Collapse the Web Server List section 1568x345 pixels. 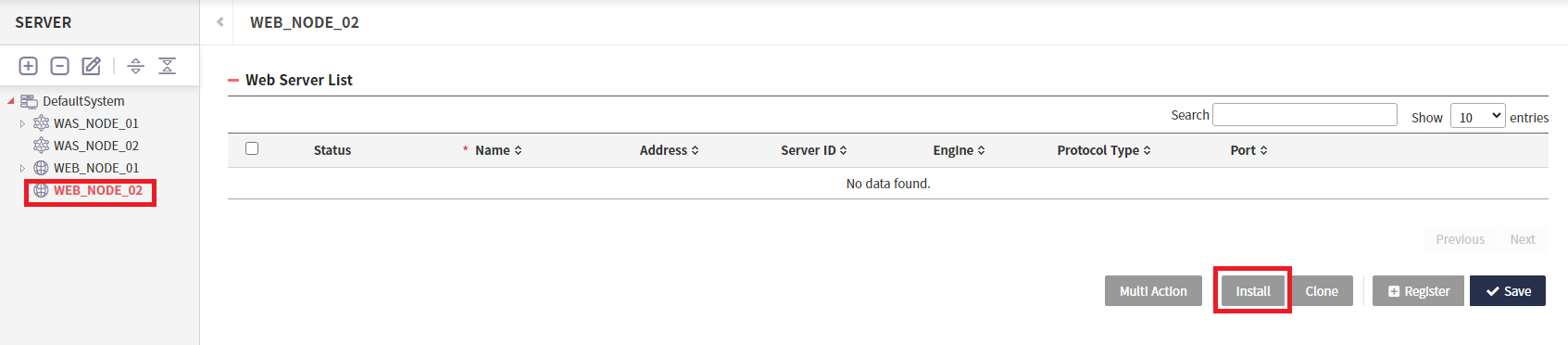pos(233,81)
